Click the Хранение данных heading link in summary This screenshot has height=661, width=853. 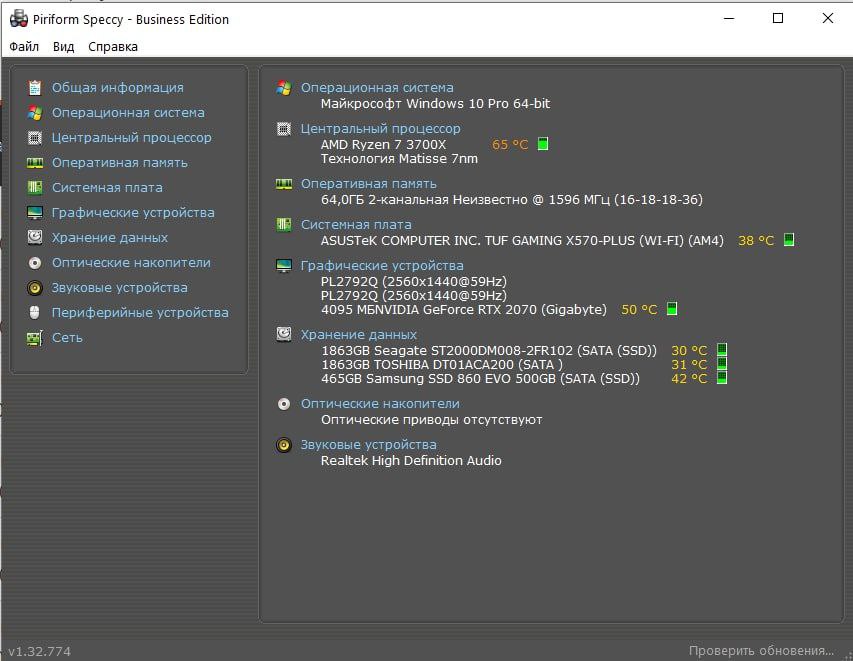point(359,335)
